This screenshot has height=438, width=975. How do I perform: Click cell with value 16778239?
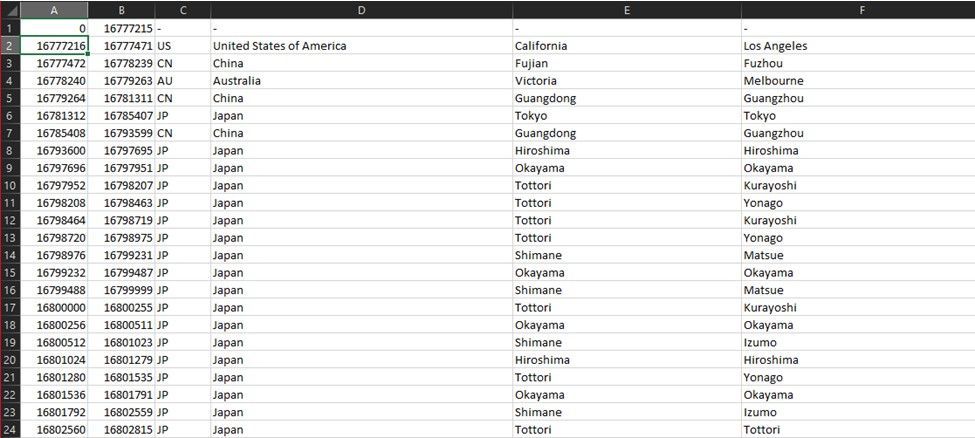[121, 63]
